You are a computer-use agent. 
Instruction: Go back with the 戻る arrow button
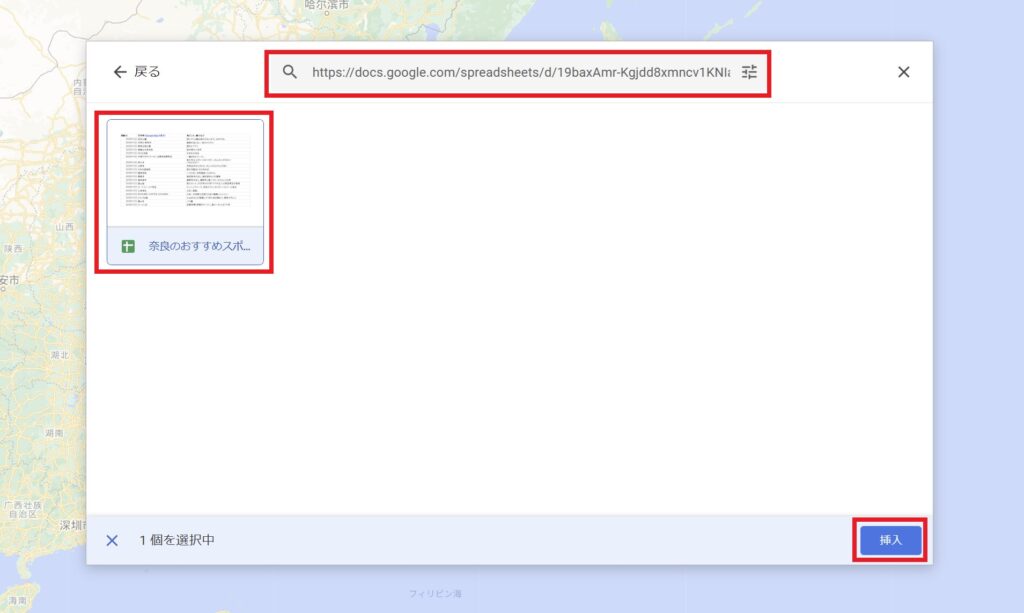point(136,72)
